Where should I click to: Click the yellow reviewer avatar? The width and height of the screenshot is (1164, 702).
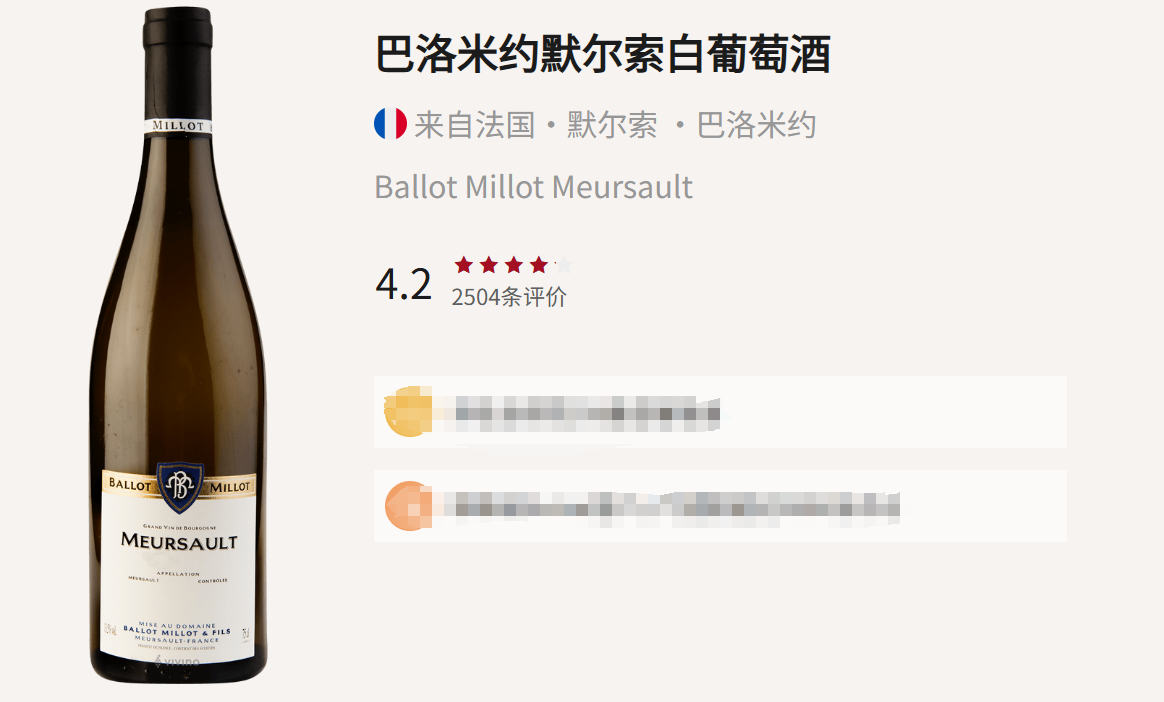click(408, 411)
